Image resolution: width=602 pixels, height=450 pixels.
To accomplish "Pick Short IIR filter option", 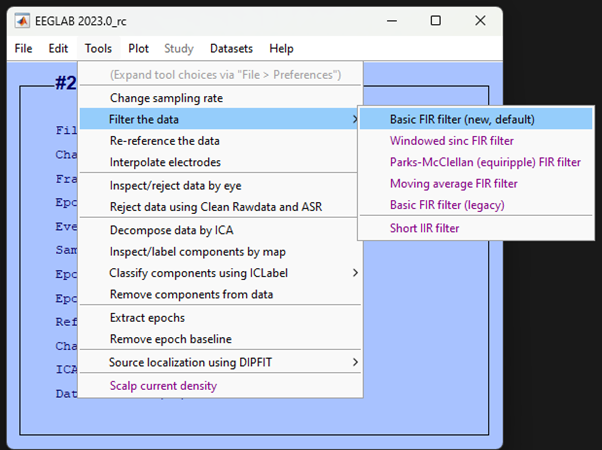I will point(425,228).
